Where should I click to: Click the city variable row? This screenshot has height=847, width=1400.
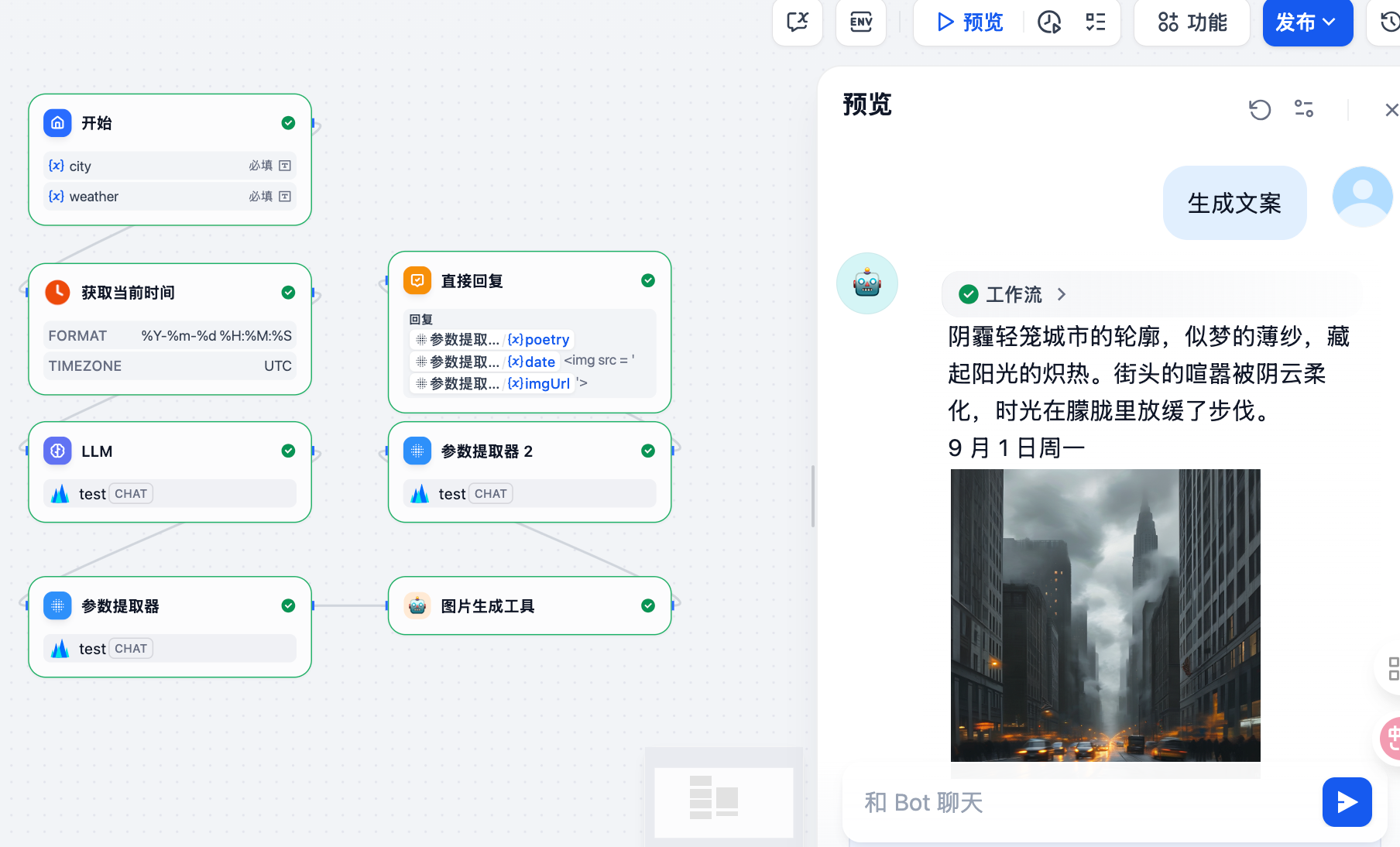(170, 166)
